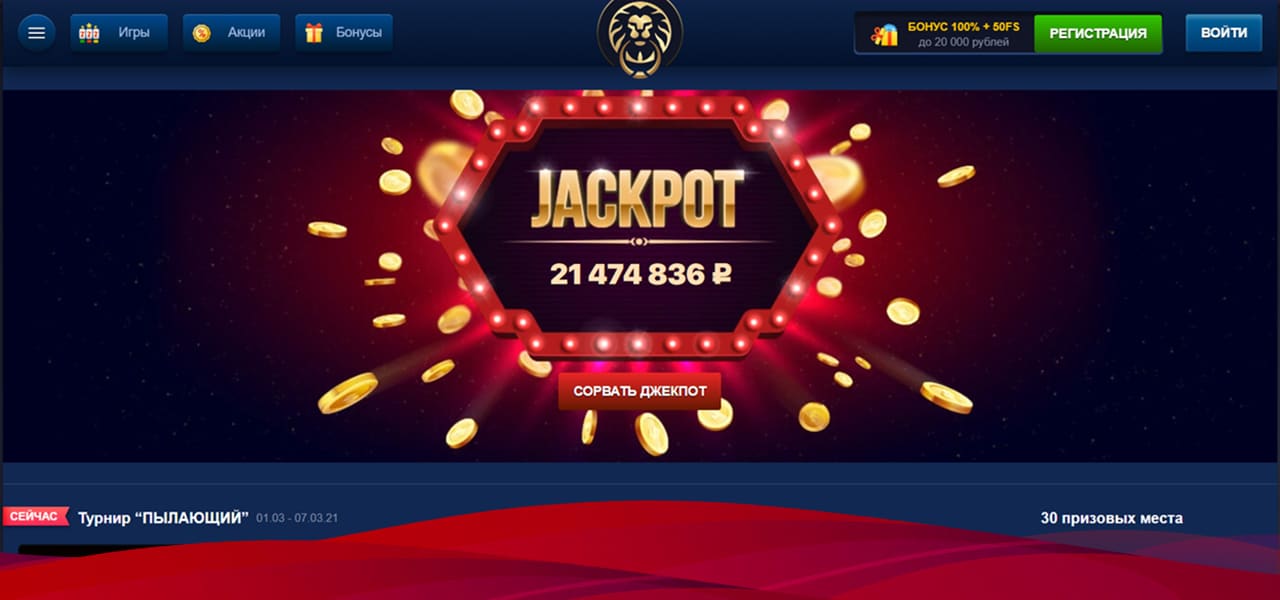The image size is (1280, 600).
Task: Click the red СЕЙЧАС badge
Action: coord(35,517)
